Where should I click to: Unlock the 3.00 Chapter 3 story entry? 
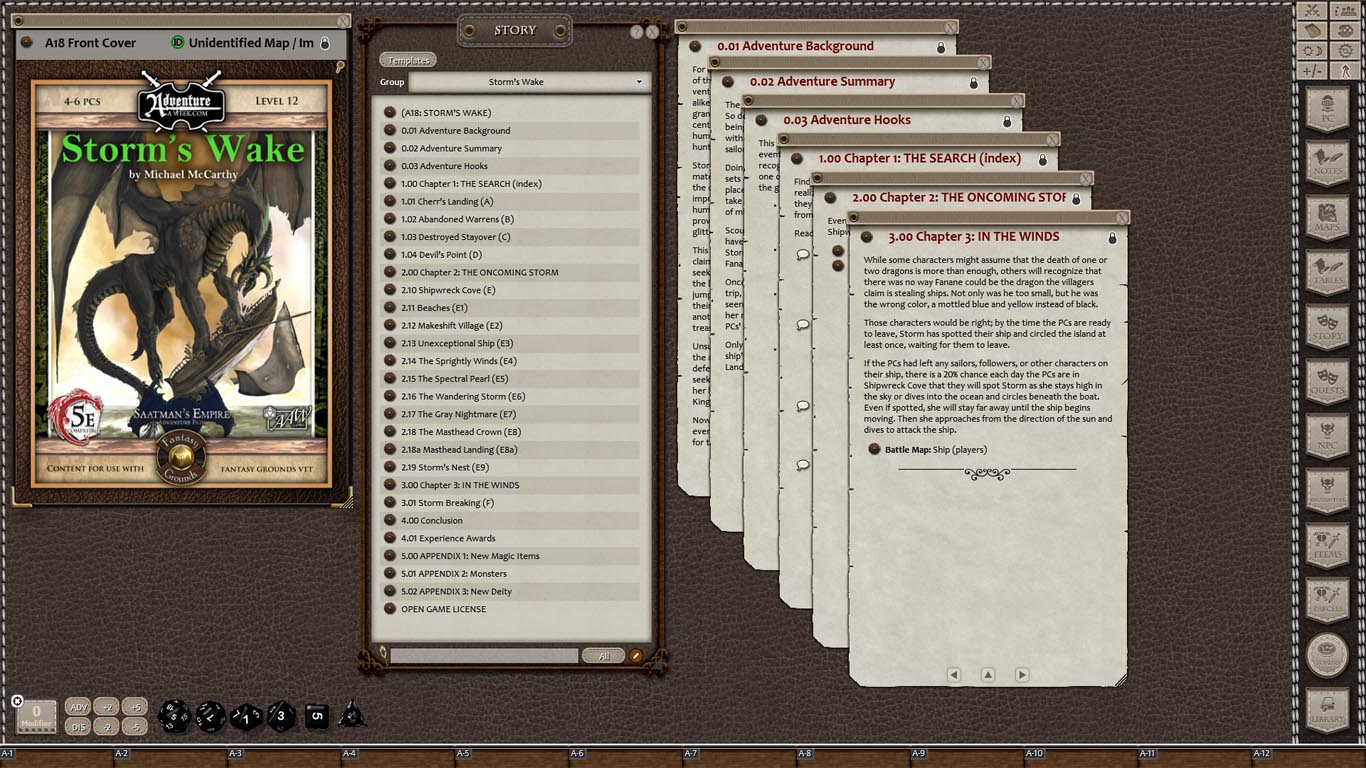[x=1111, y=237]
